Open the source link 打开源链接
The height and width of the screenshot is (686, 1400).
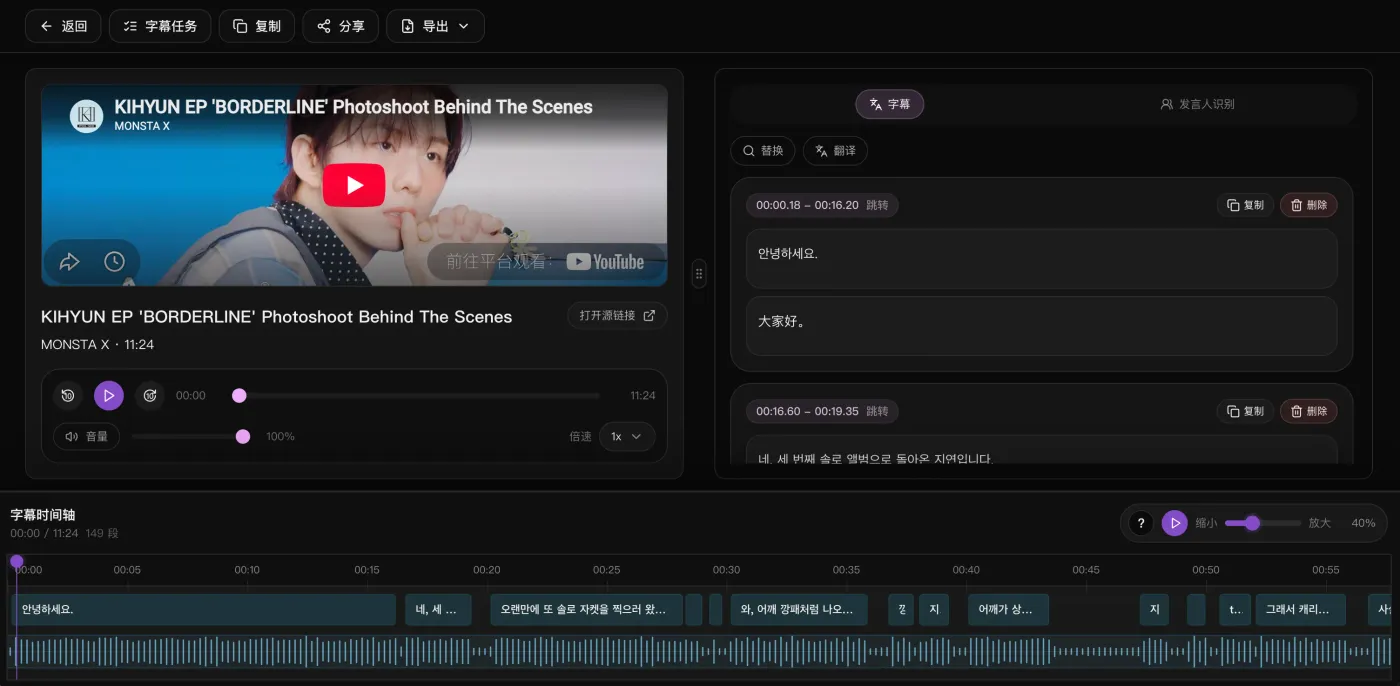click(617, 316)
